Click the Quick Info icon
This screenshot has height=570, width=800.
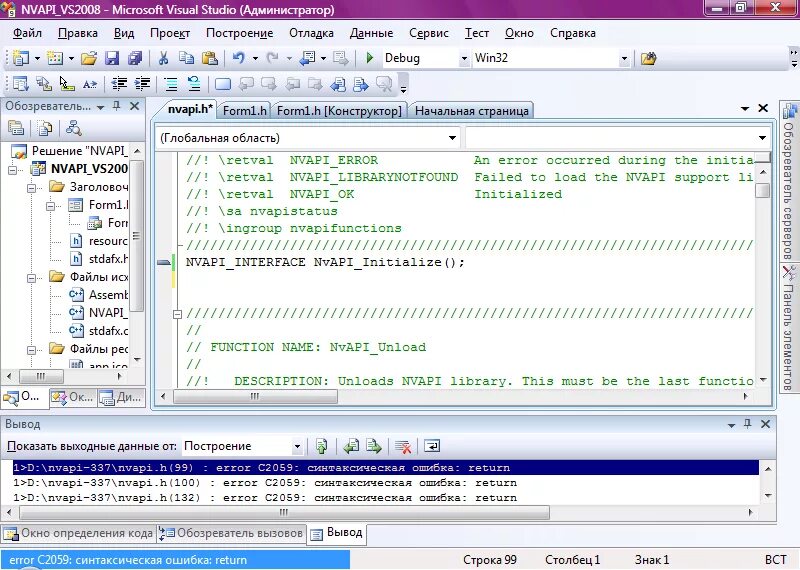(x=67, y=84)
